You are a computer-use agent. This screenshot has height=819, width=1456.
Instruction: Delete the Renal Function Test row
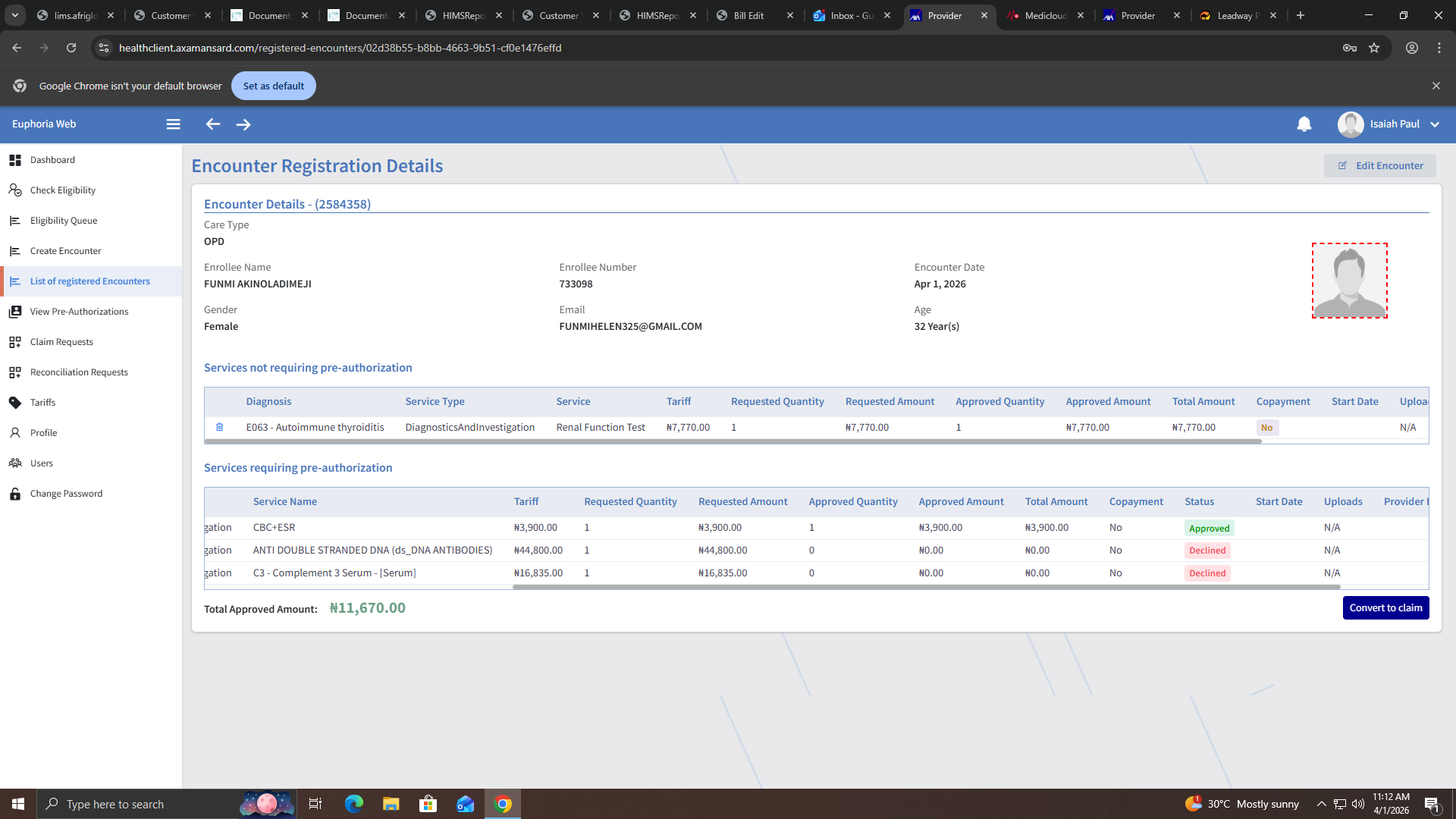220,427
